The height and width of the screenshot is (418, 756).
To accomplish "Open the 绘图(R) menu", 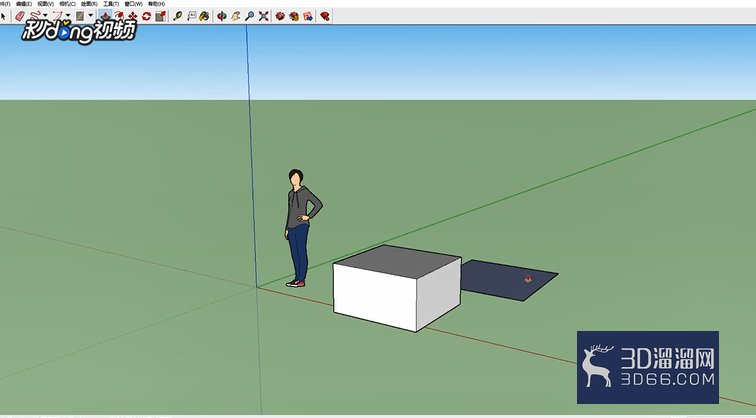I will tap(89, 3).
